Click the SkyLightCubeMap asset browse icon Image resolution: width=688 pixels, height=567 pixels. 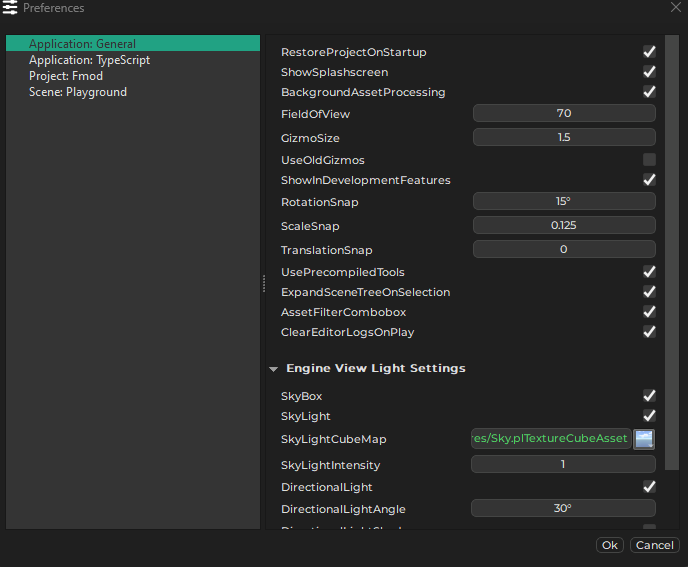644,439
